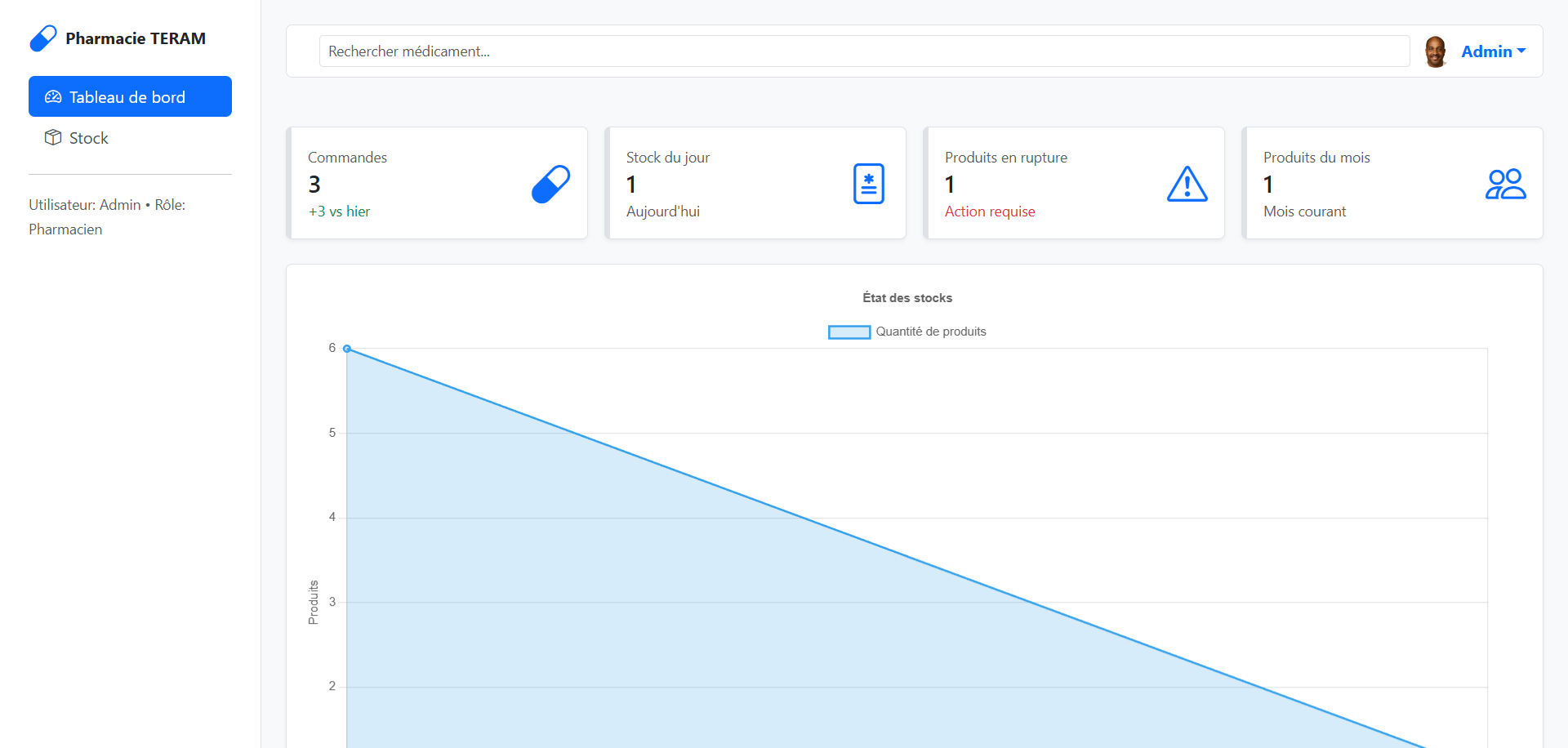The height and width of the screenshot is (748, 1568).
Task: Click the admin avatar photo
Action: click(x=1435, y=51)
